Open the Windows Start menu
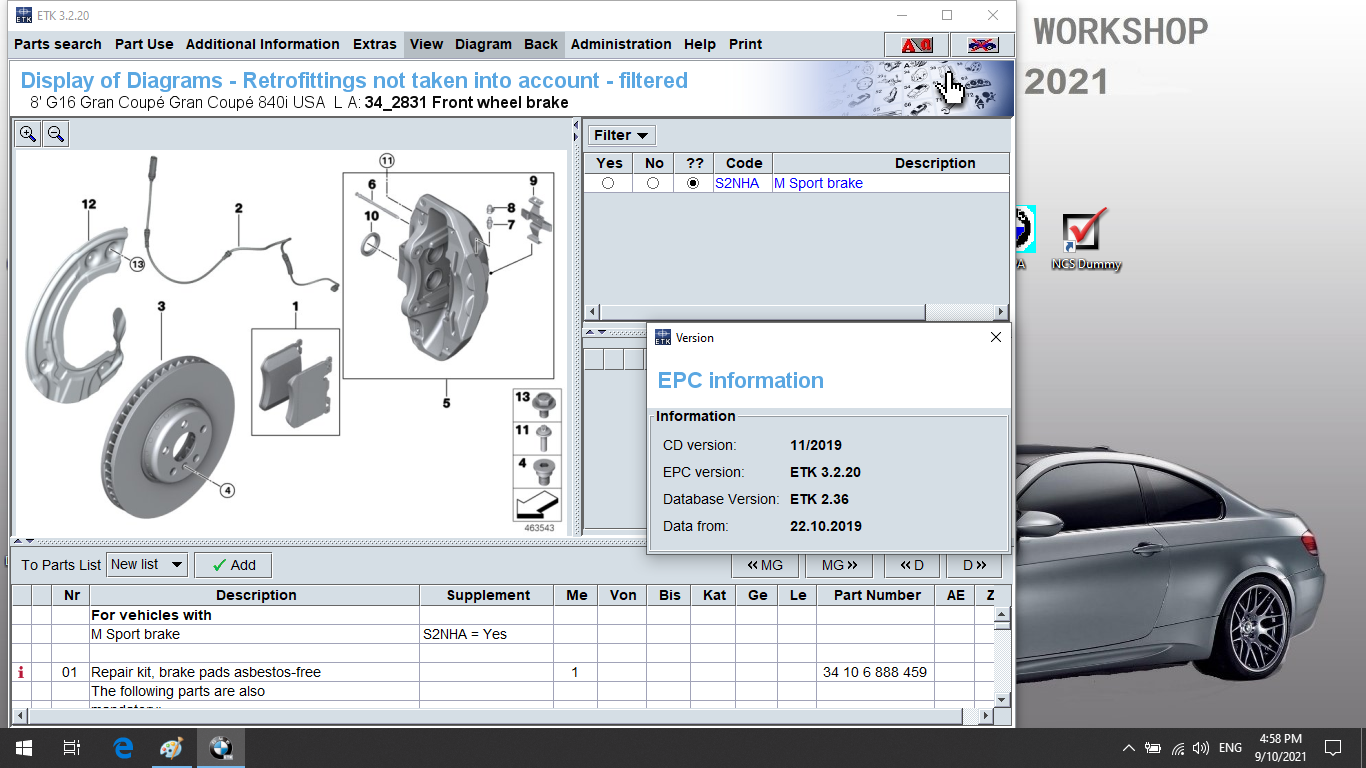The width and height of the screenshot is (1366, 768). [x=24, y=748]
